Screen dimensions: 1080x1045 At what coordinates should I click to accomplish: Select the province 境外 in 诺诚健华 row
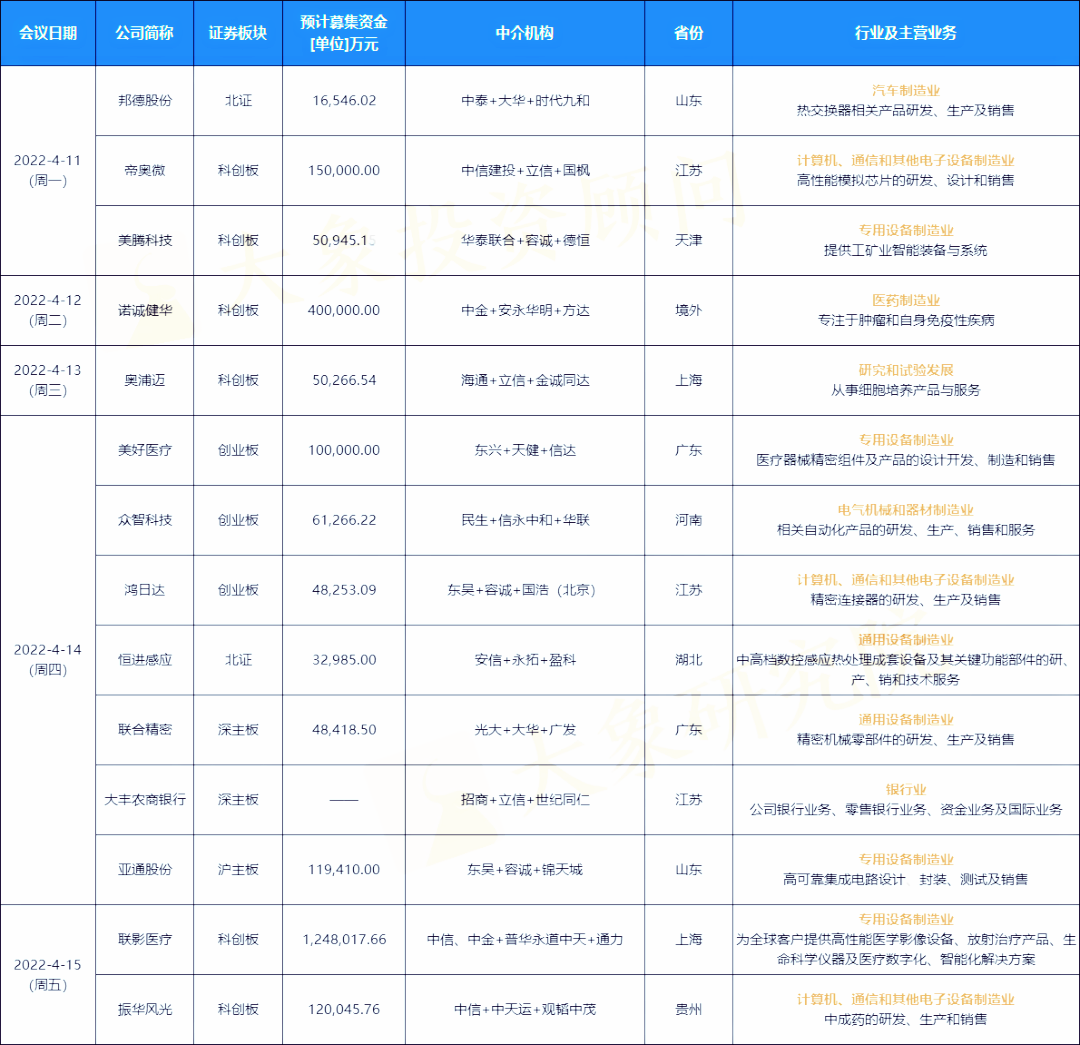tap(689, 310)
